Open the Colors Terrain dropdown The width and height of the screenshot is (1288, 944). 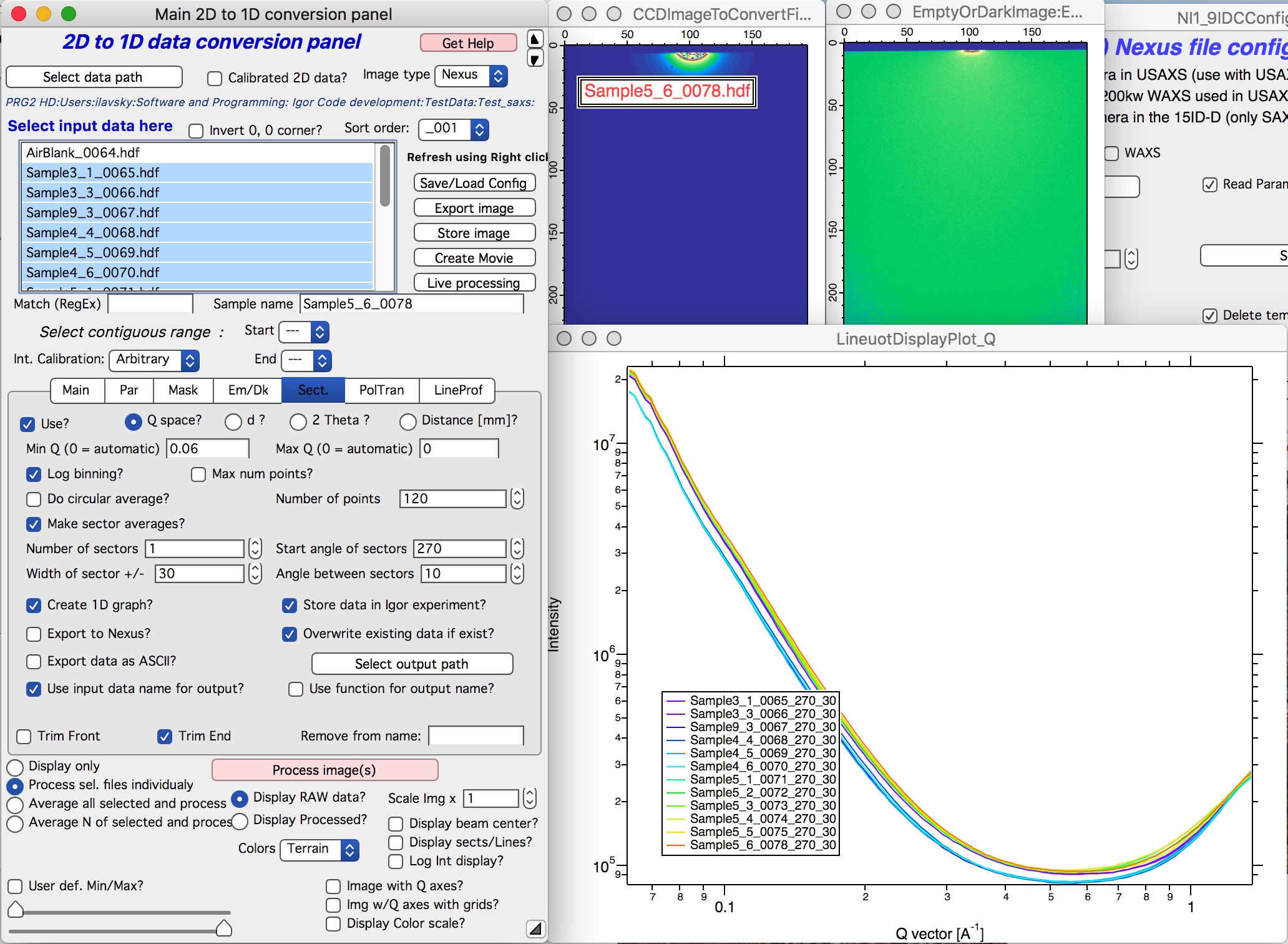[x=320, y=850]
